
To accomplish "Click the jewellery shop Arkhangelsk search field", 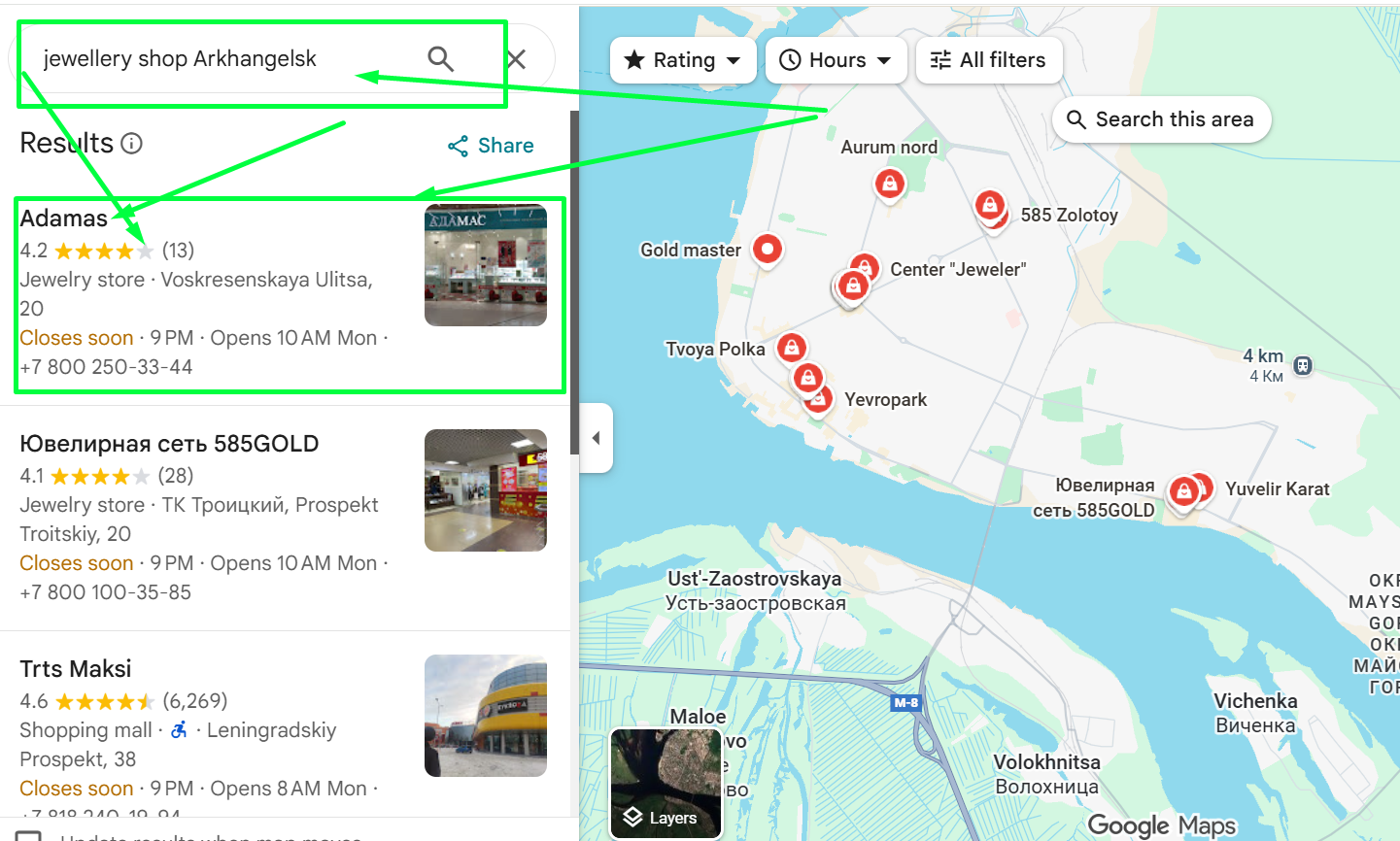I will [x=223, y=59].
